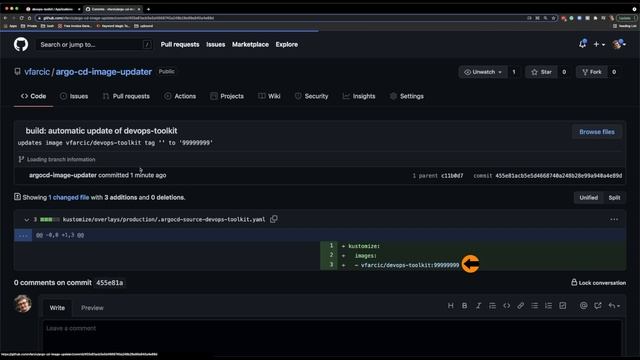Fork the repository
Viewport: 640px width, 360px height.
pos(592,72)
